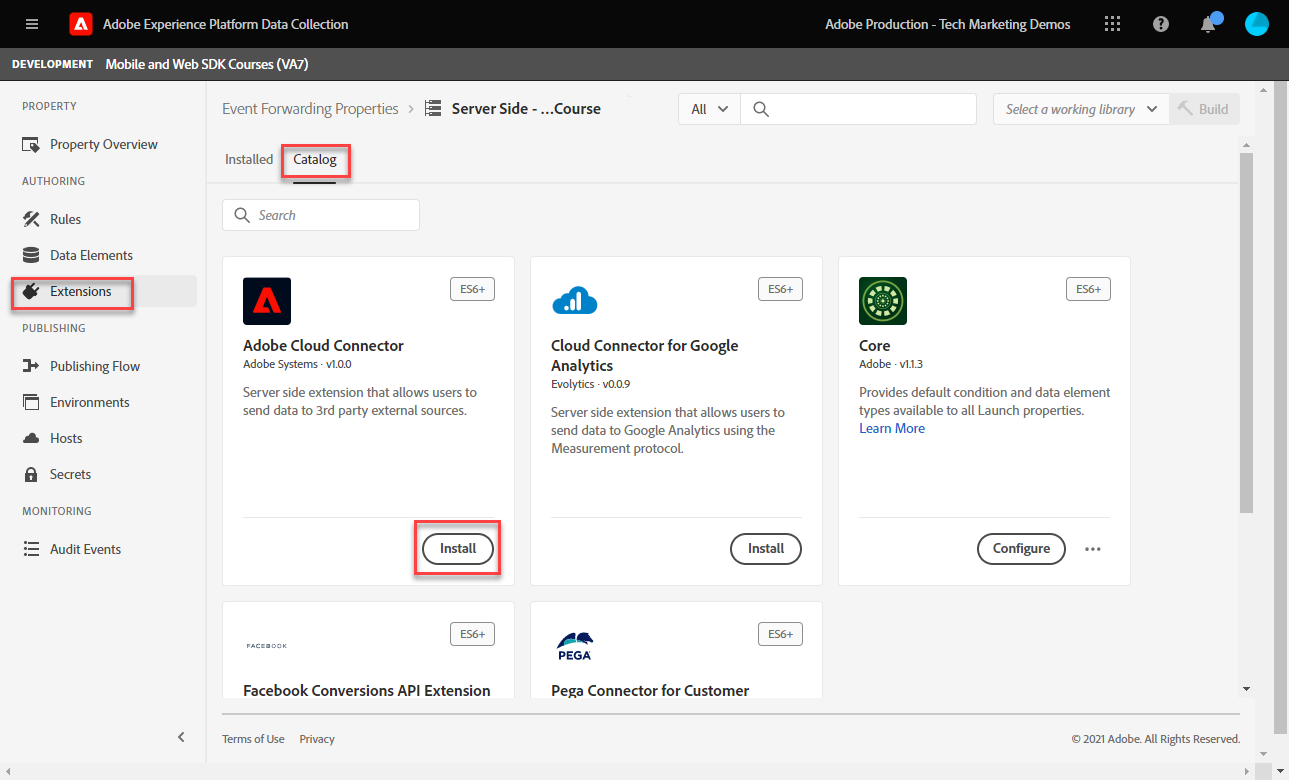1289x780 pixels.
Task: Click the Pega Connector for Customer title
Action: pyautogui.click(x=650, y=691)
